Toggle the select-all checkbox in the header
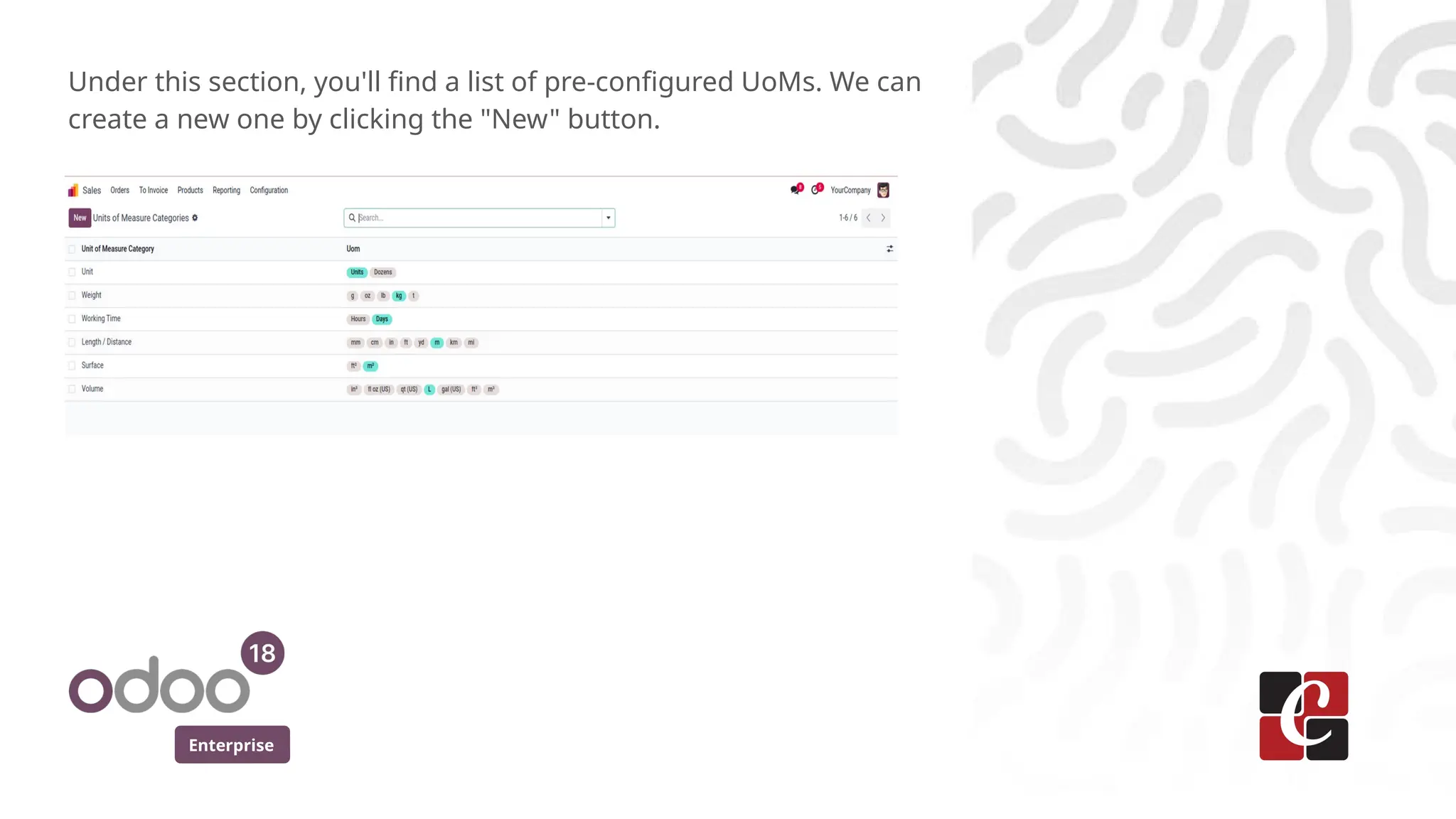Viewport: 1456px width, 819px height. (x=72, y=250)
